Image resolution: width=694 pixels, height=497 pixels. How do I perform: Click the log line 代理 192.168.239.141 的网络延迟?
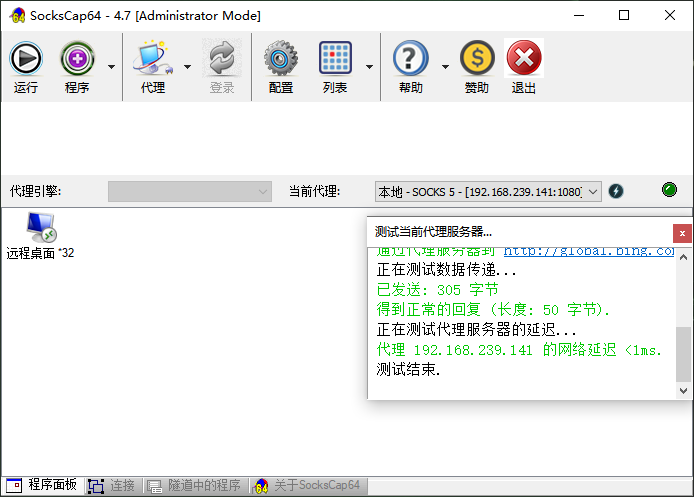pos(519,350)
